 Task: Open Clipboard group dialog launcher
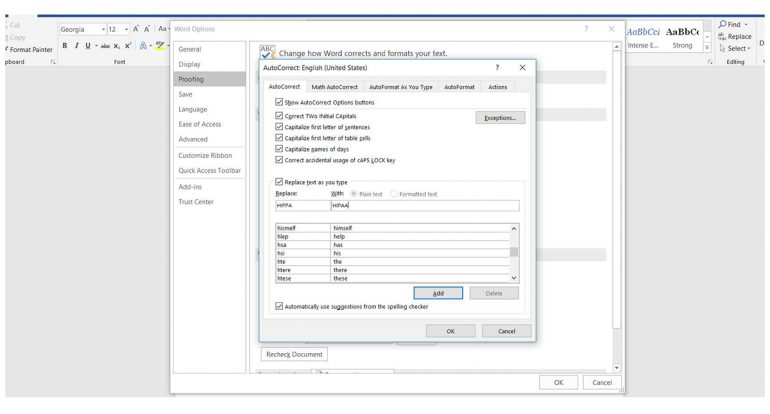click(x=53, y=62)
